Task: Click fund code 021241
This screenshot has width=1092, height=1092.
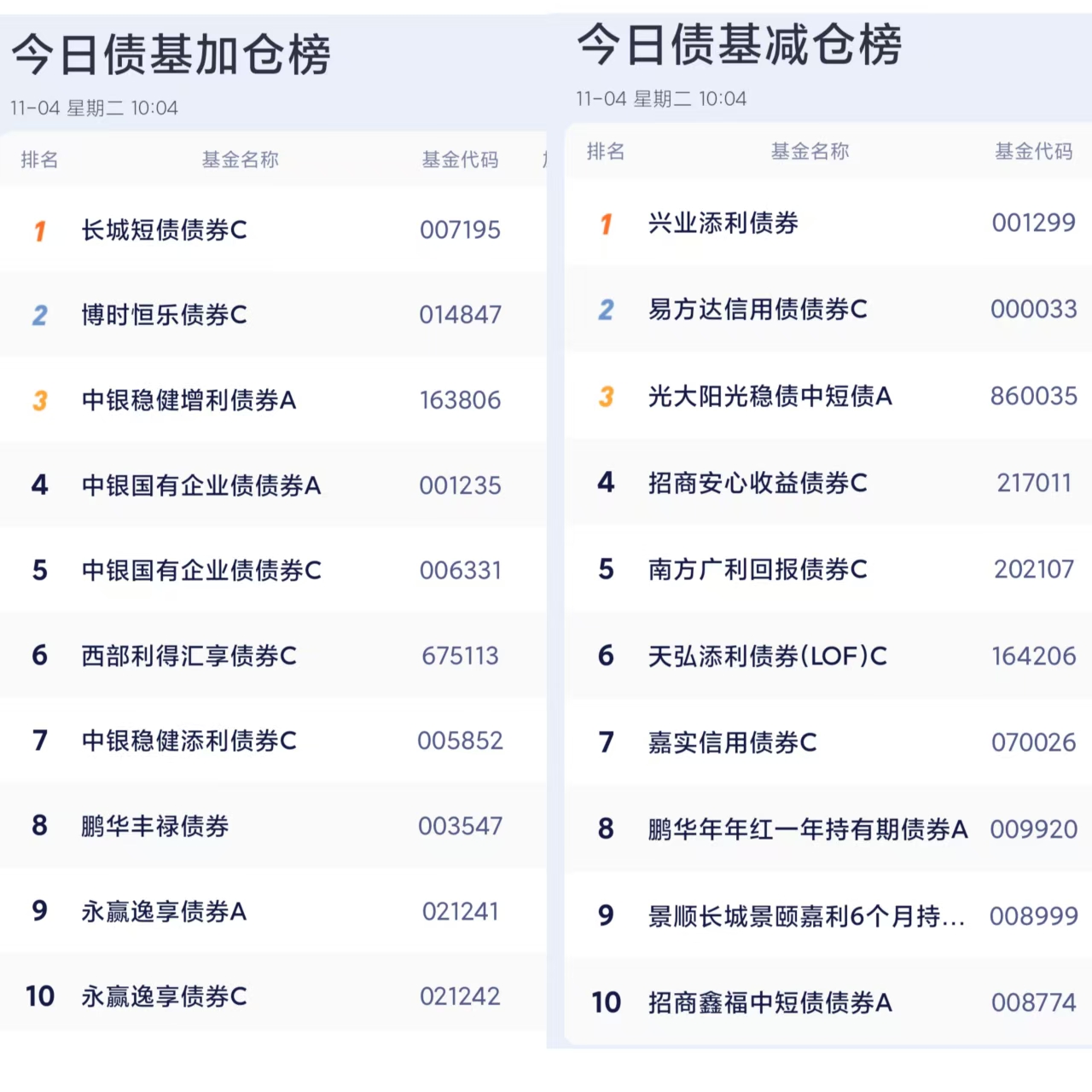Action: pos(460,911)
